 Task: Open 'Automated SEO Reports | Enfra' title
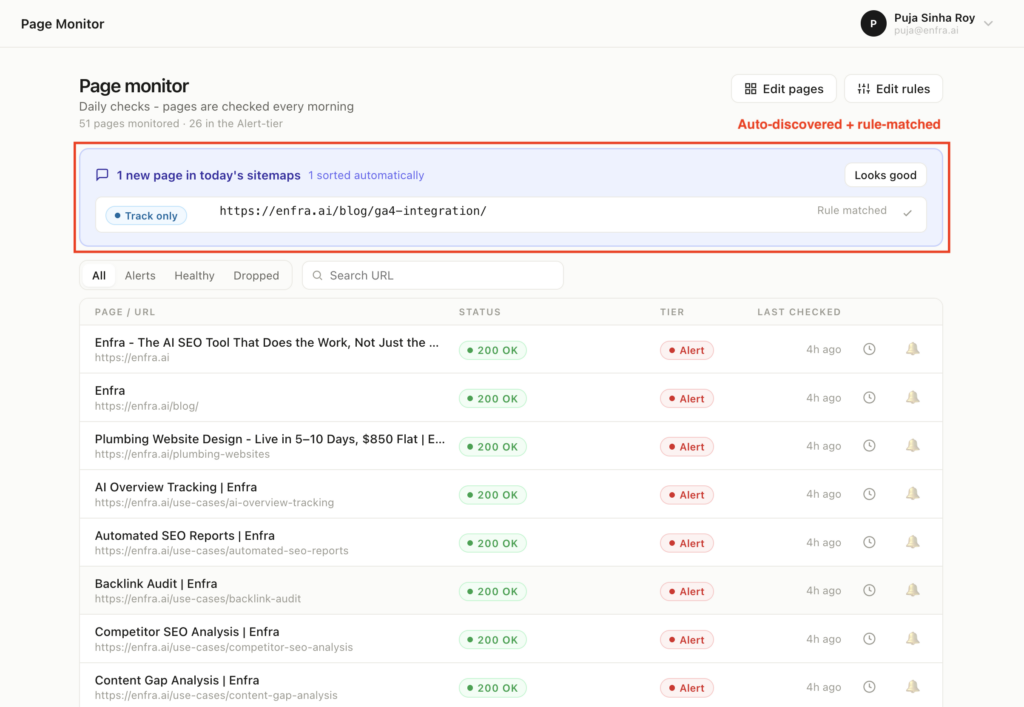[x=185, y=536]
